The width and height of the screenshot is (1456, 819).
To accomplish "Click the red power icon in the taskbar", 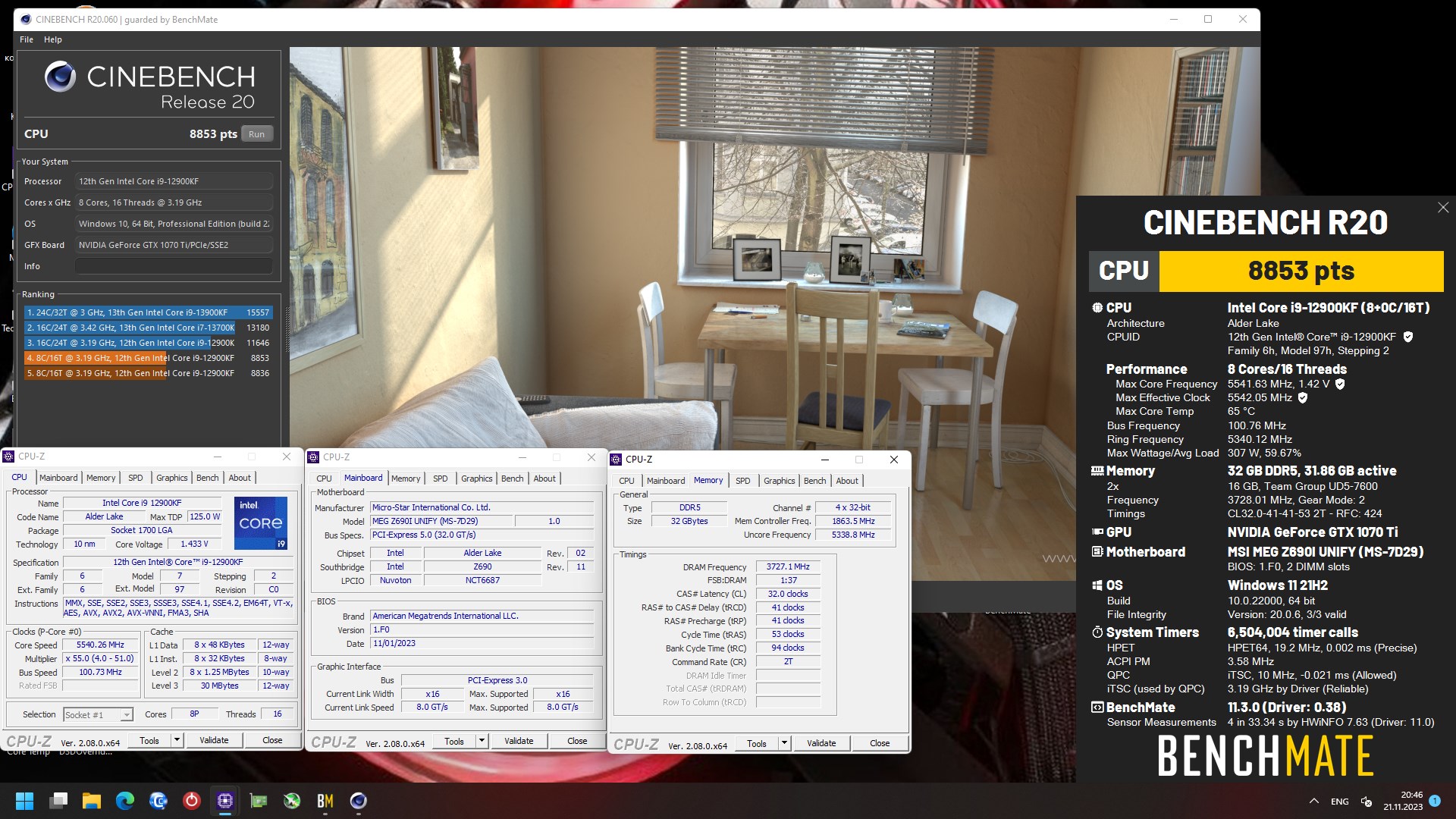I will 192,801.
